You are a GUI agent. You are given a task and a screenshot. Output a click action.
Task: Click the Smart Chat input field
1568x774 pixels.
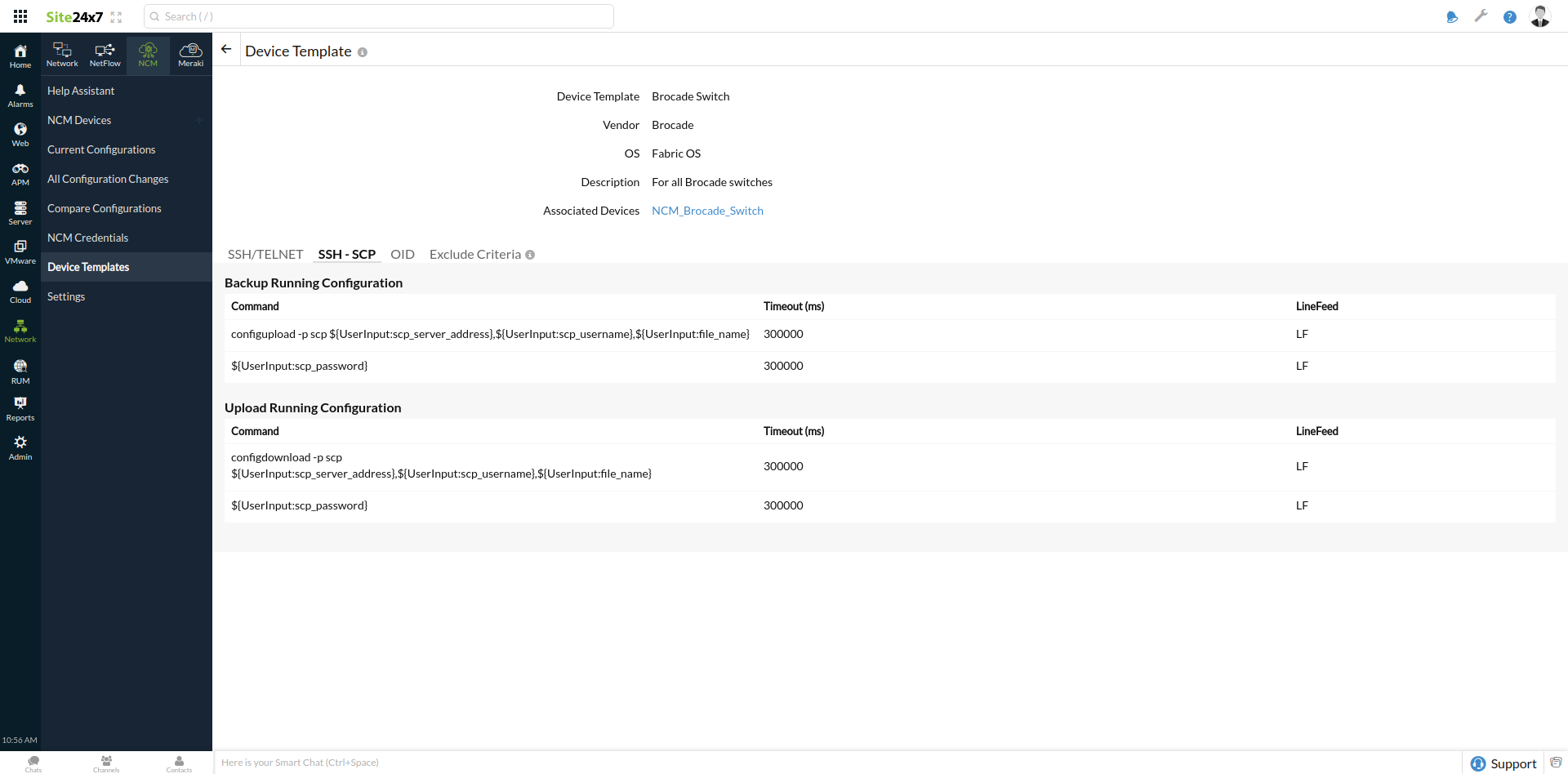click(490, 762)
